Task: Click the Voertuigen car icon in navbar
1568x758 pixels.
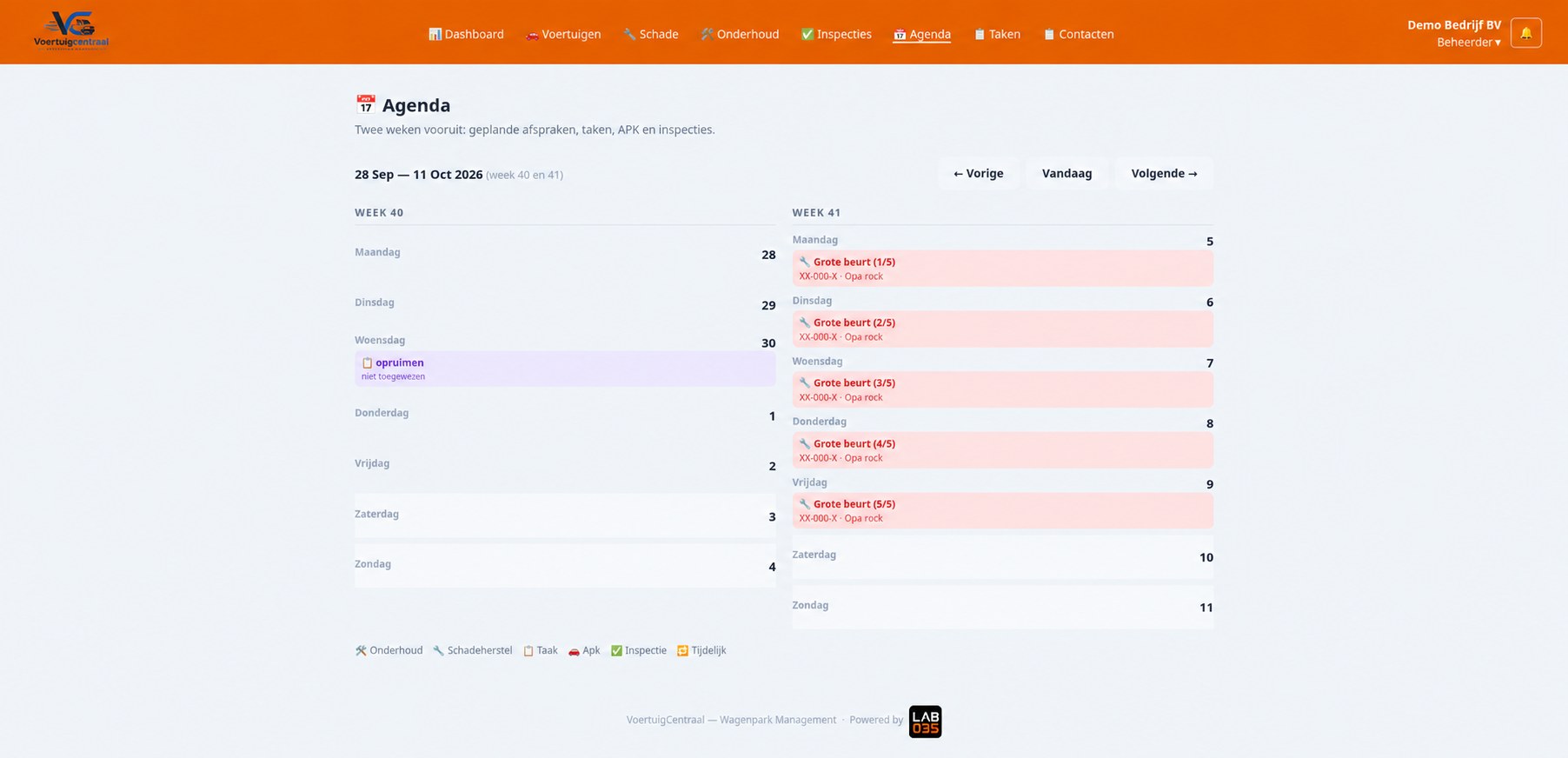Action: pos(532,35)
